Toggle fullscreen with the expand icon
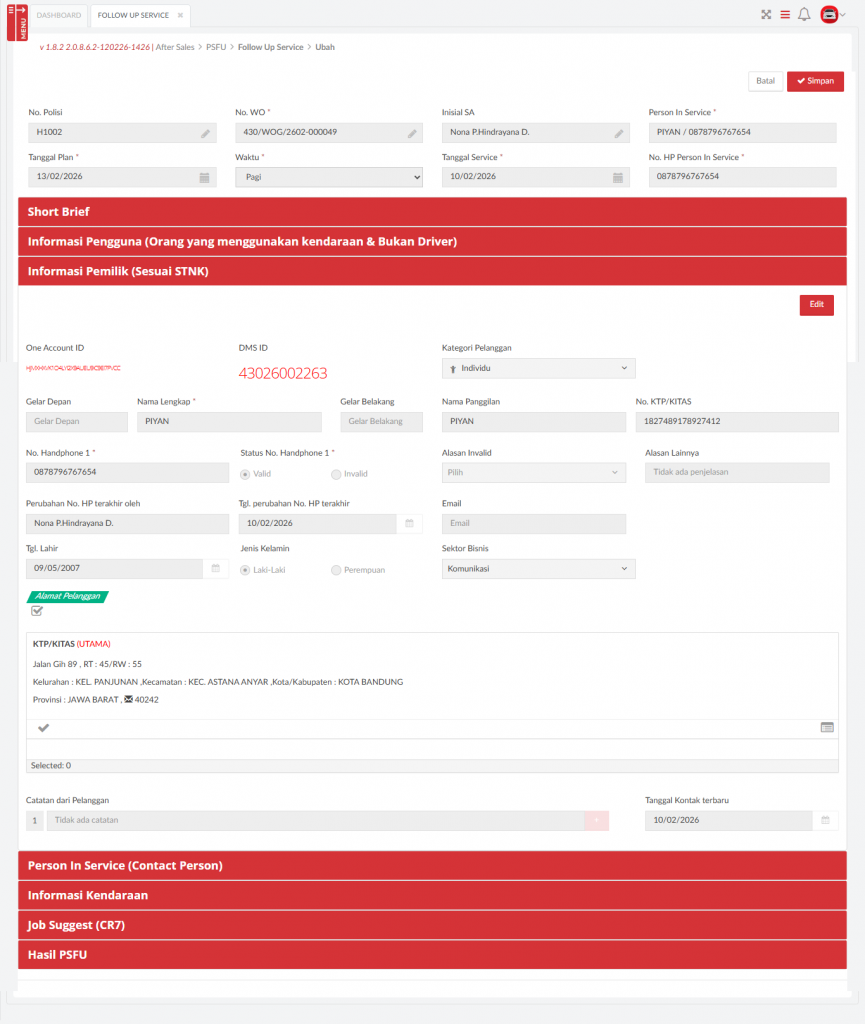This screenshot has width=865, height=1024. coord(766,15)
